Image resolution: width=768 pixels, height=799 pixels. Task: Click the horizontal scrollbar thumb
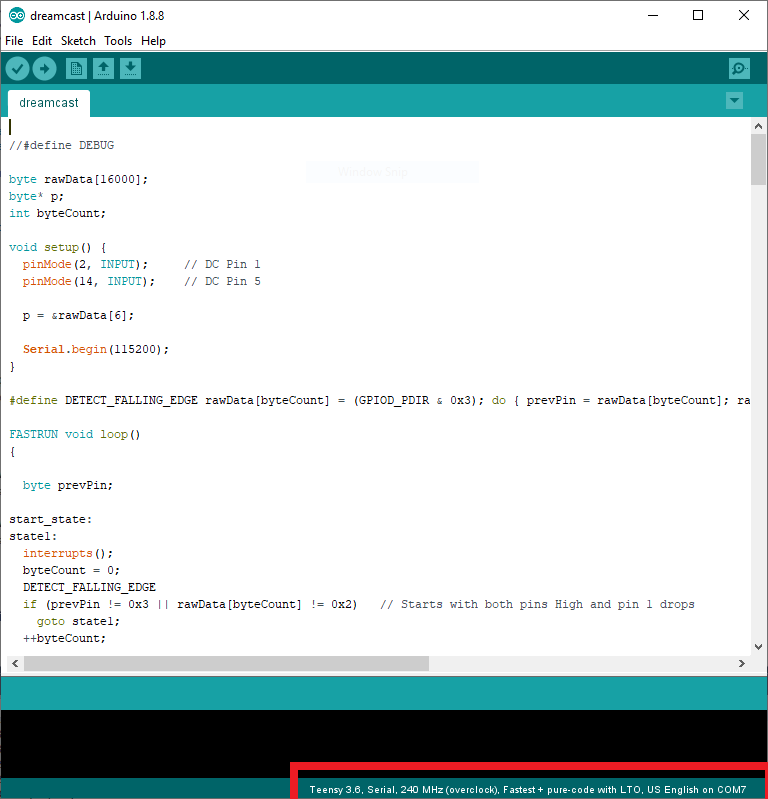tap(226, 663)
